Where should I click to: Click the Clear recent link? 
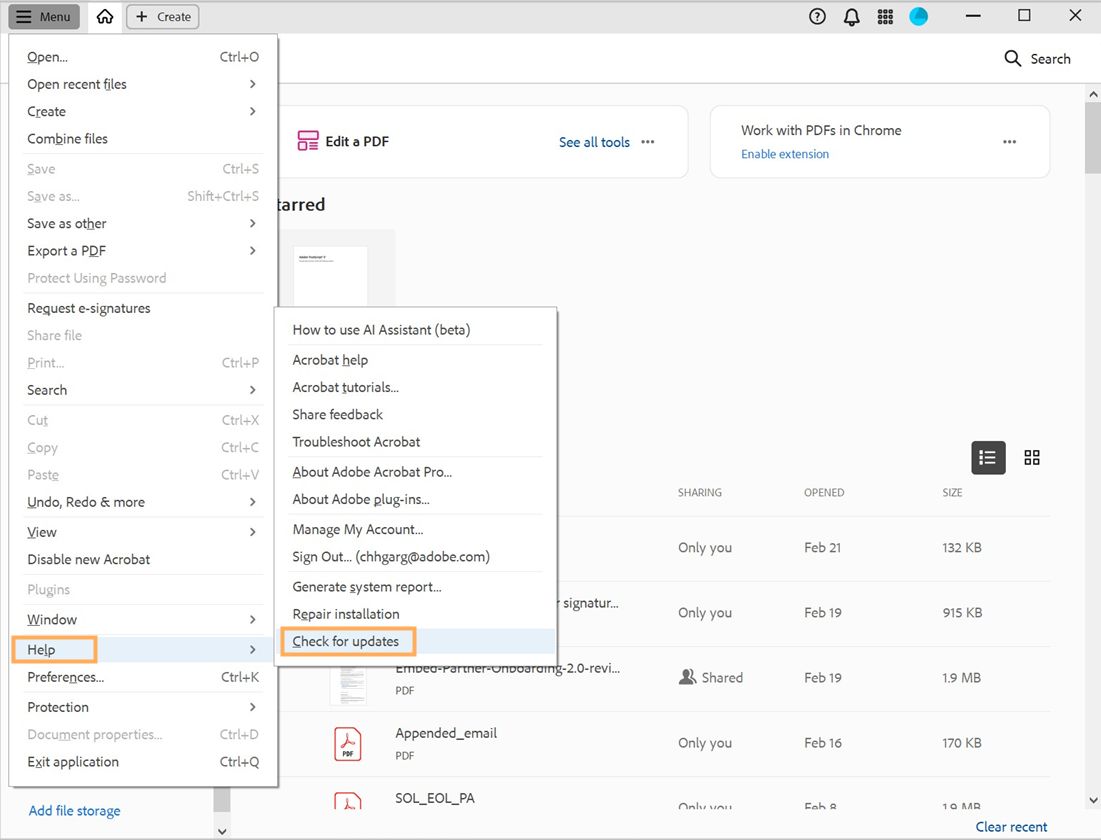pos(1011,827)
